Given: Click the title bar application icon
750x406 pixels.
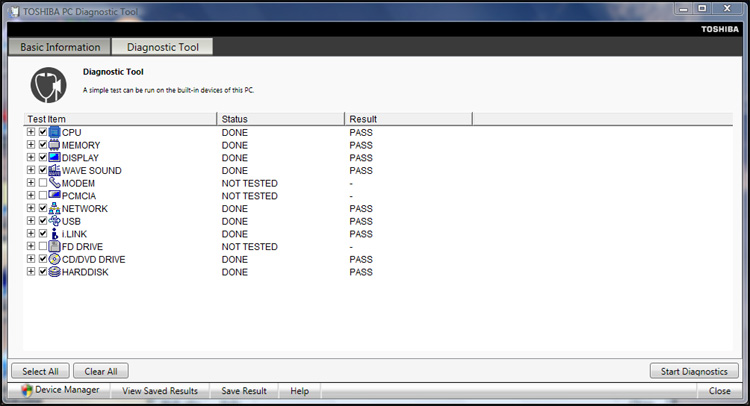Looking at the screenshot, I should 15,11.
